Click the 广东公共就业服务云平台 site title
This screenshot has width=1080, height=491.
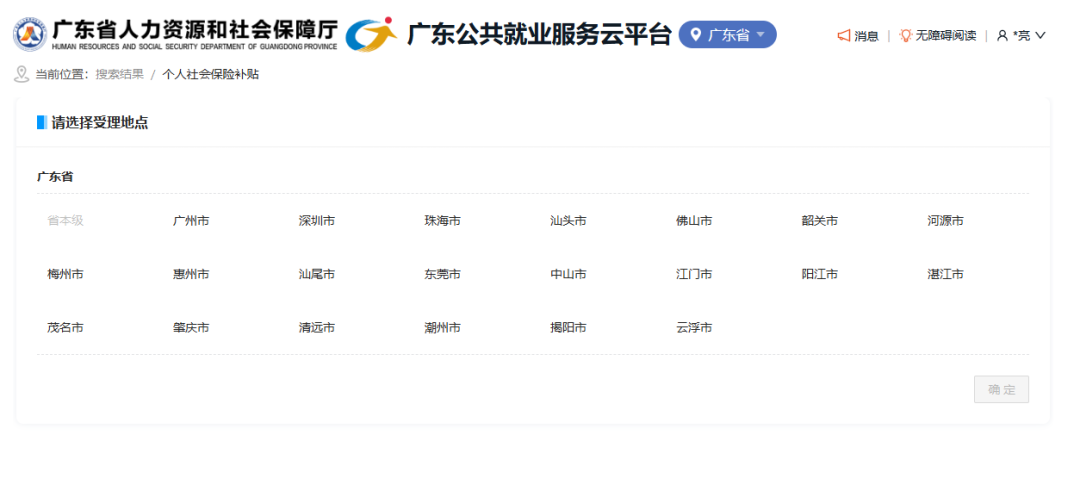tap(539, 34)
